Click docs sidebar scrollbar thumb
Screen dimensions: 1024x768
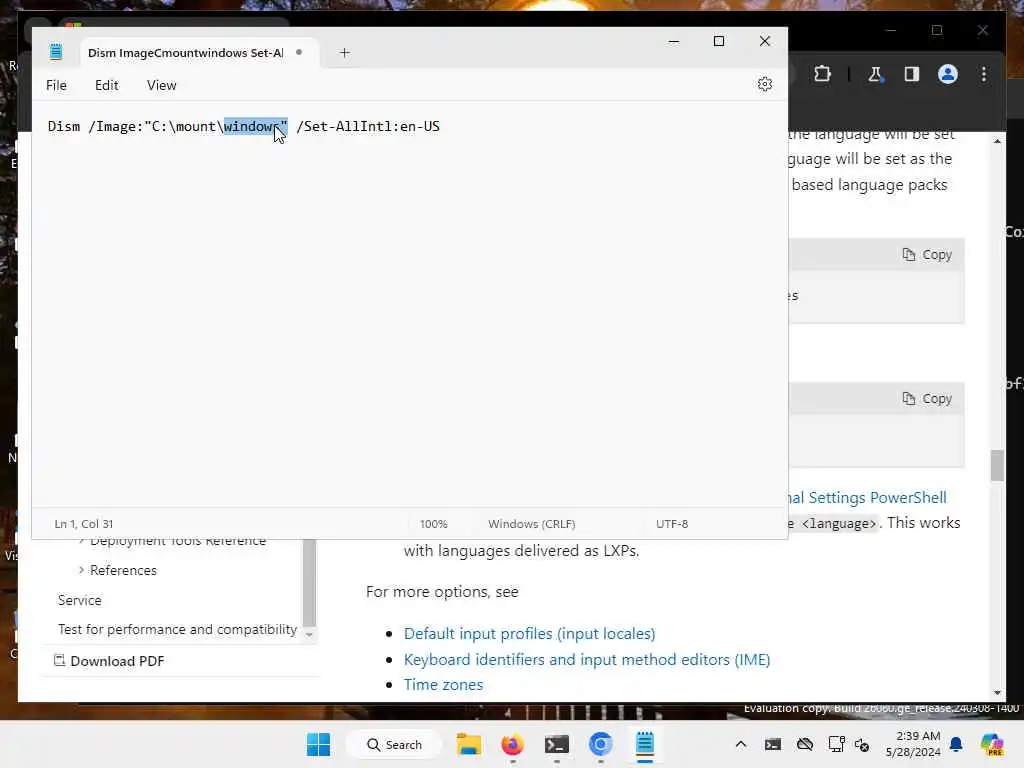[310, 581]
